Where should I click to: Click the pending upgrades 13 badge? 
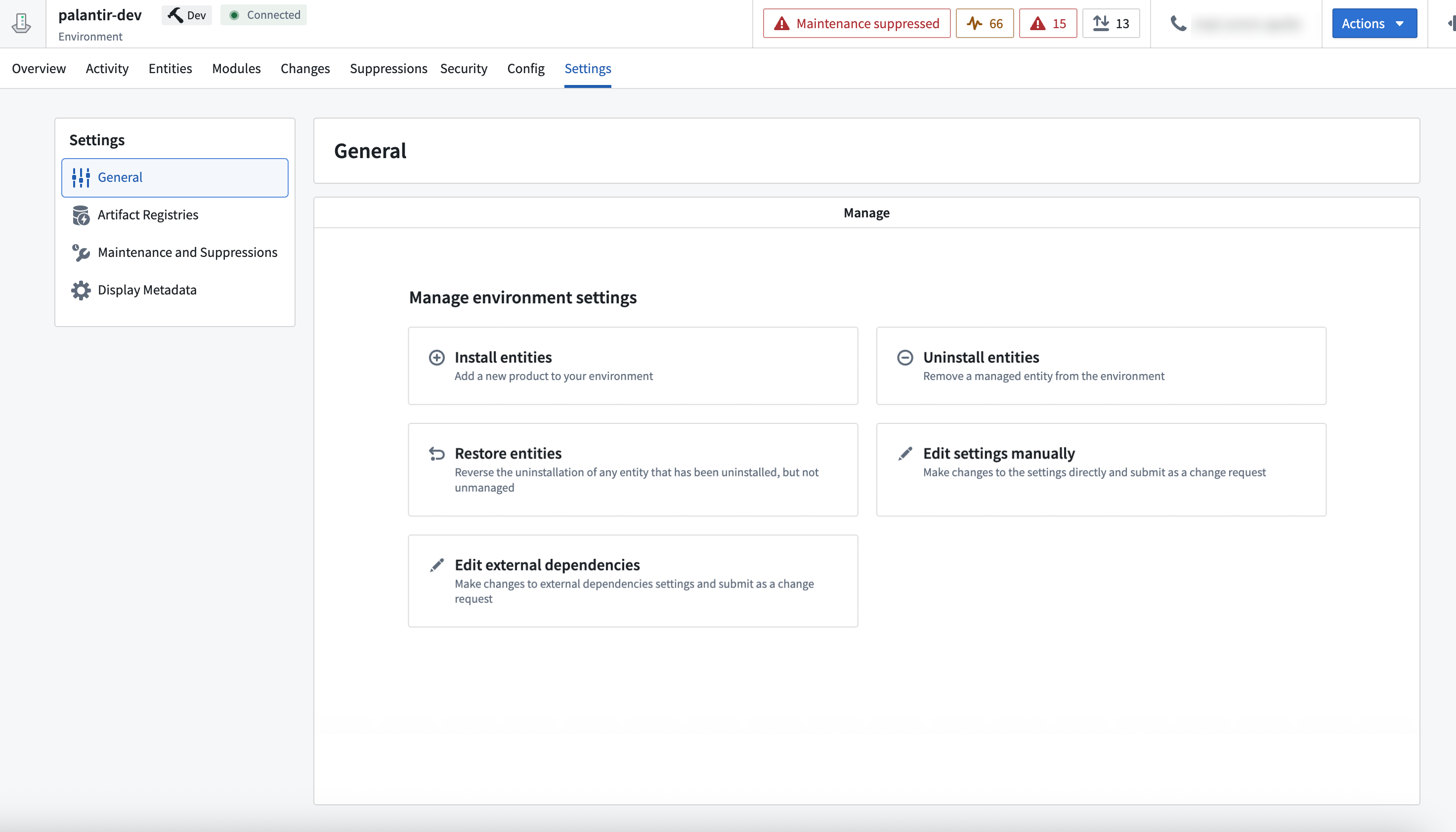(1110, 23)
